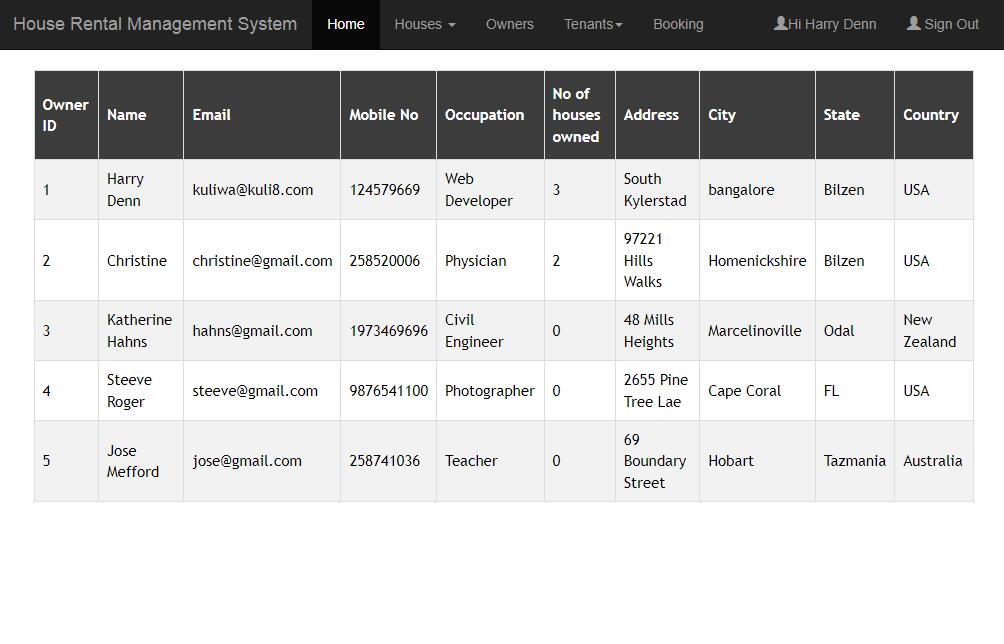Click the Steeve Roger name cell

(129, 391)
